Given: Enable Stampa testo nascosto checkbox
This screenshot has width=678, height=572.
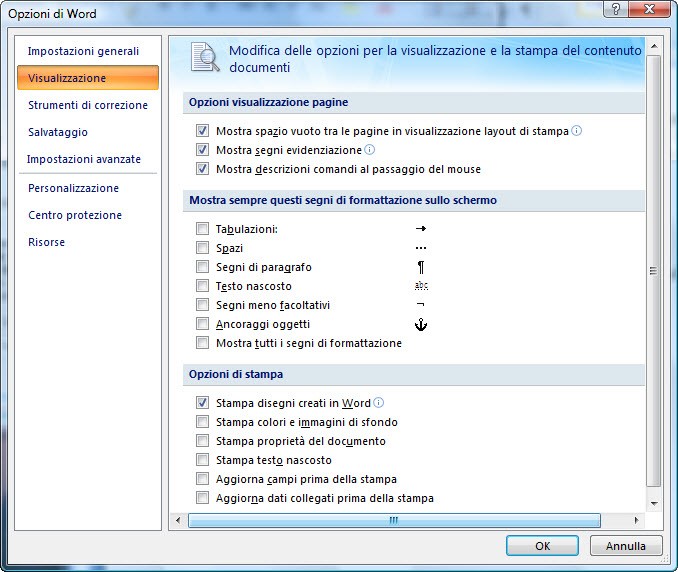Looking at the screenshot, I should (x=203, y=460).
